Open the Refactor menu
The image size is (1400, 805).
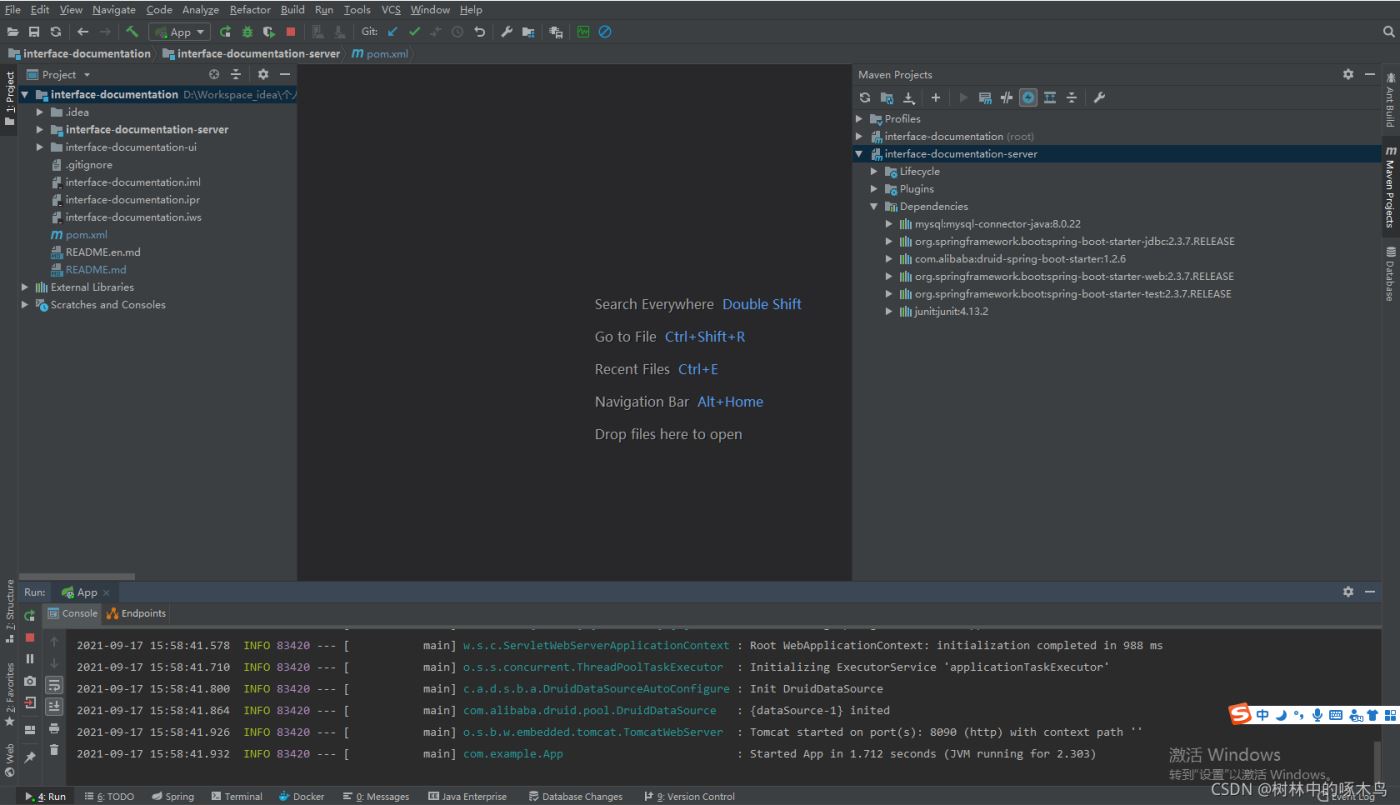pos(250,10)
